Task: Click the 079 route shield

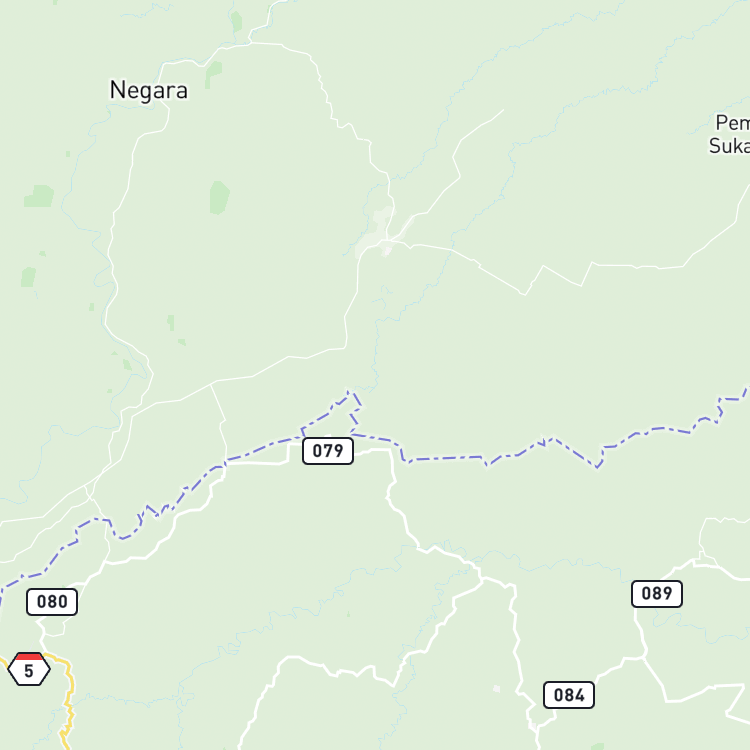Action: coord(328,451)
